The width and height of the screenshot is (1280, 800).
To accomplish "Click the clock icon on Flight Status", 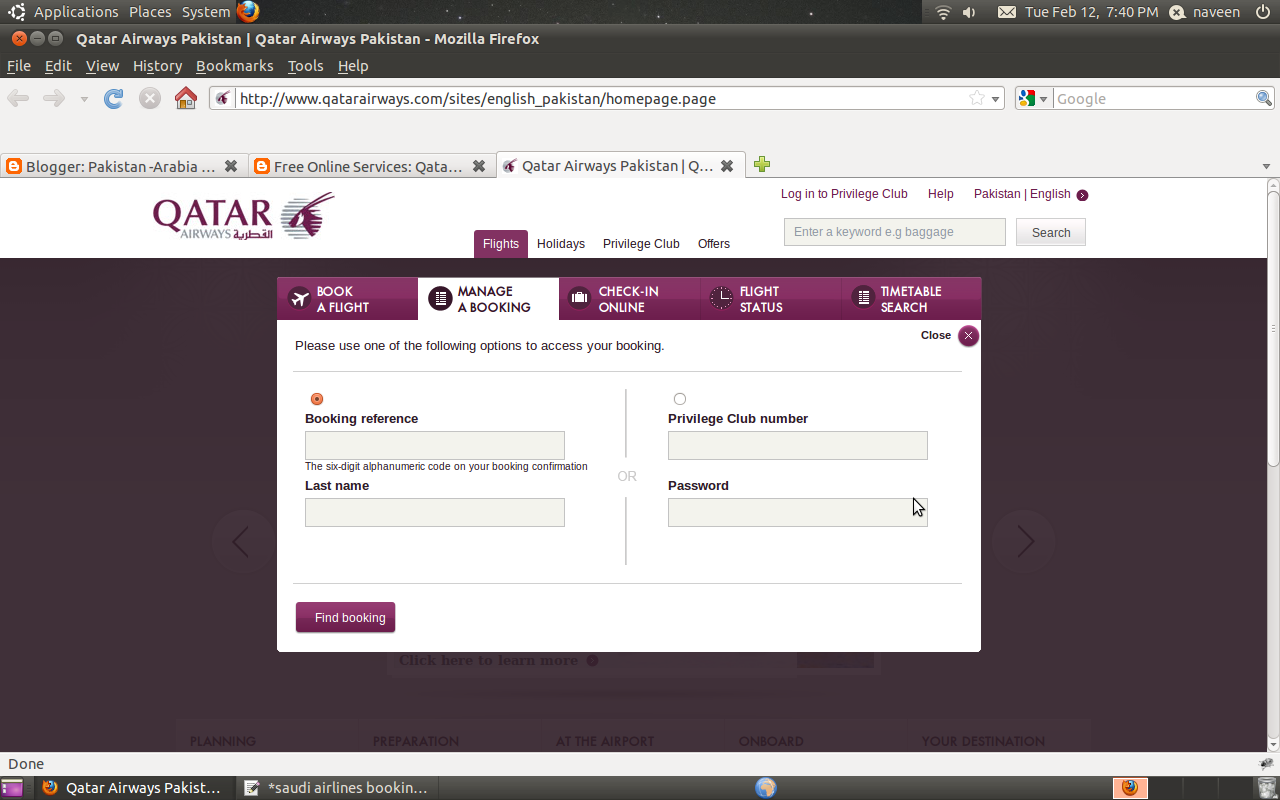I will [x=721, y=298].
